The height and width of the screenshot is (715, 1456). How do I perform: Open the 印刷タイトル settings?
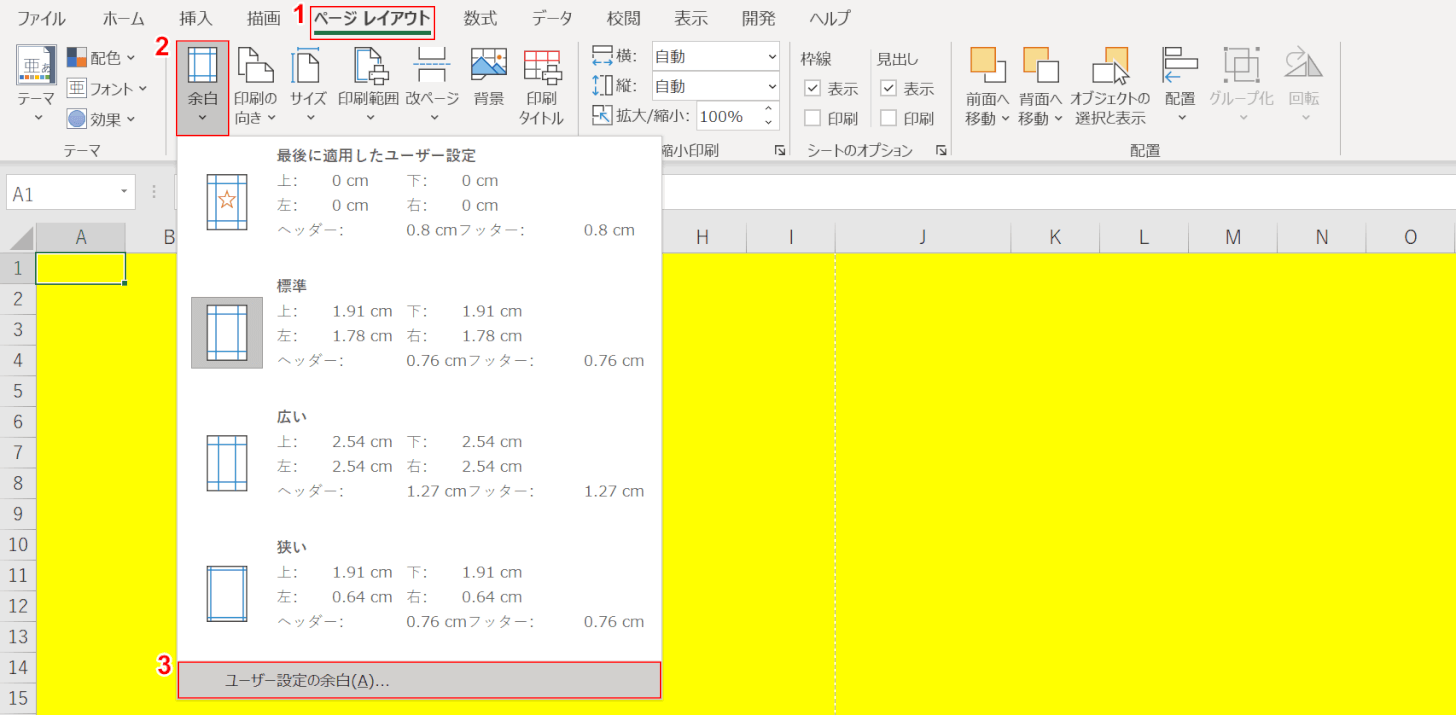click(541, 85)
